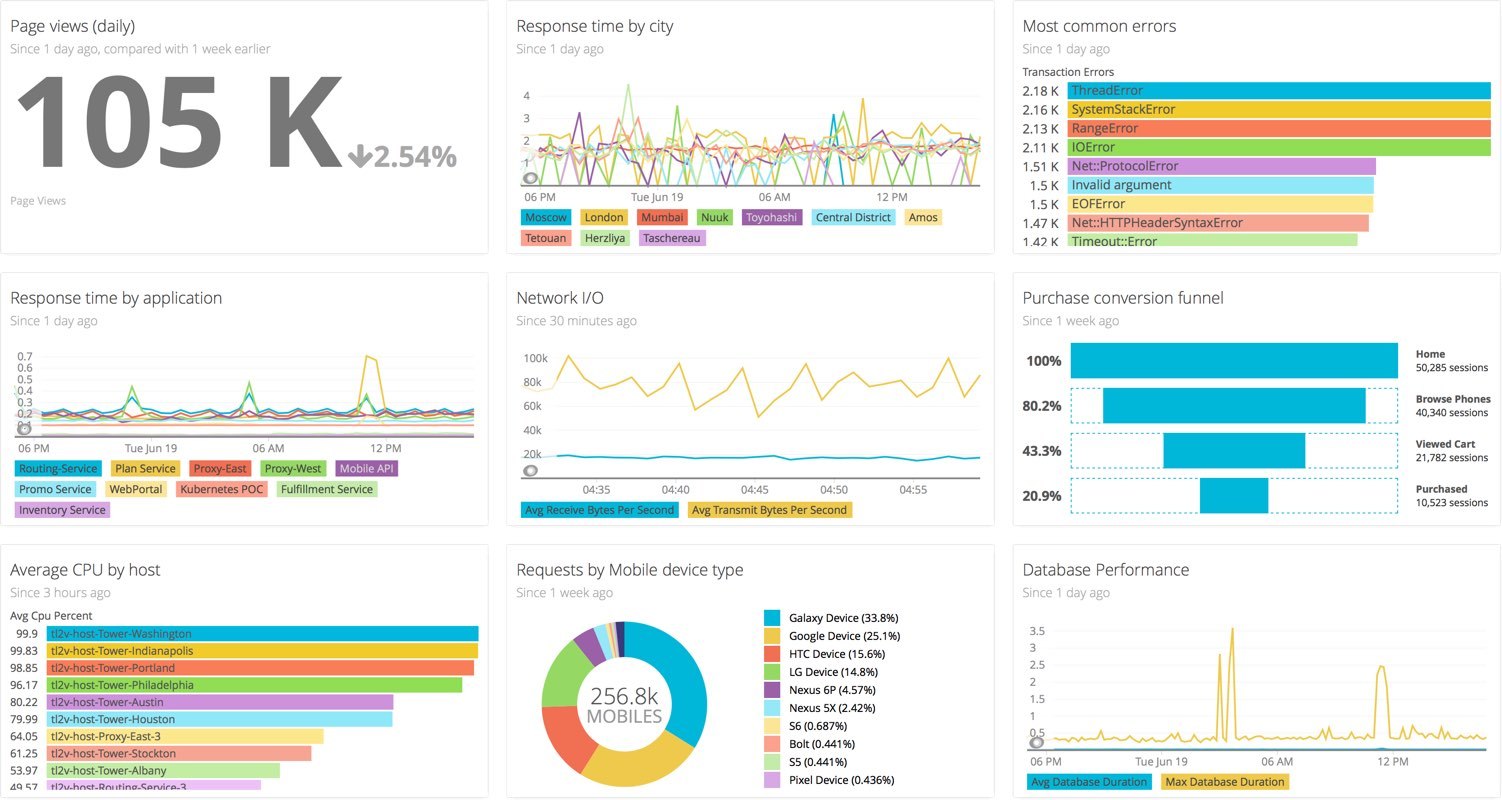
Task: Toggle the Moscow series legend chip
Action: [x=546, y=217]
